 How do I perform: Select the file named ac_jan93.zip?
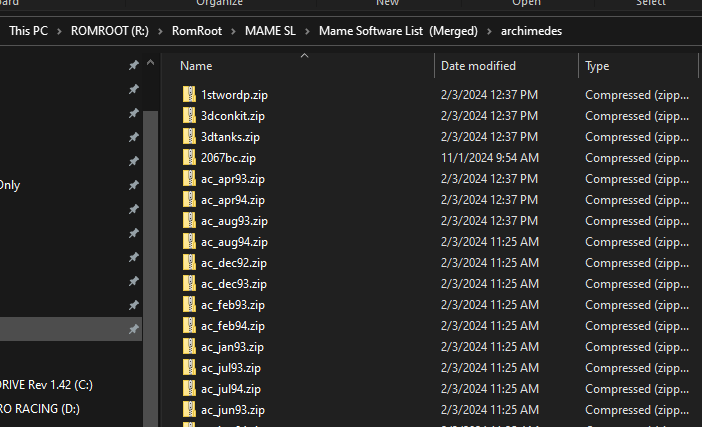(232, 347)
